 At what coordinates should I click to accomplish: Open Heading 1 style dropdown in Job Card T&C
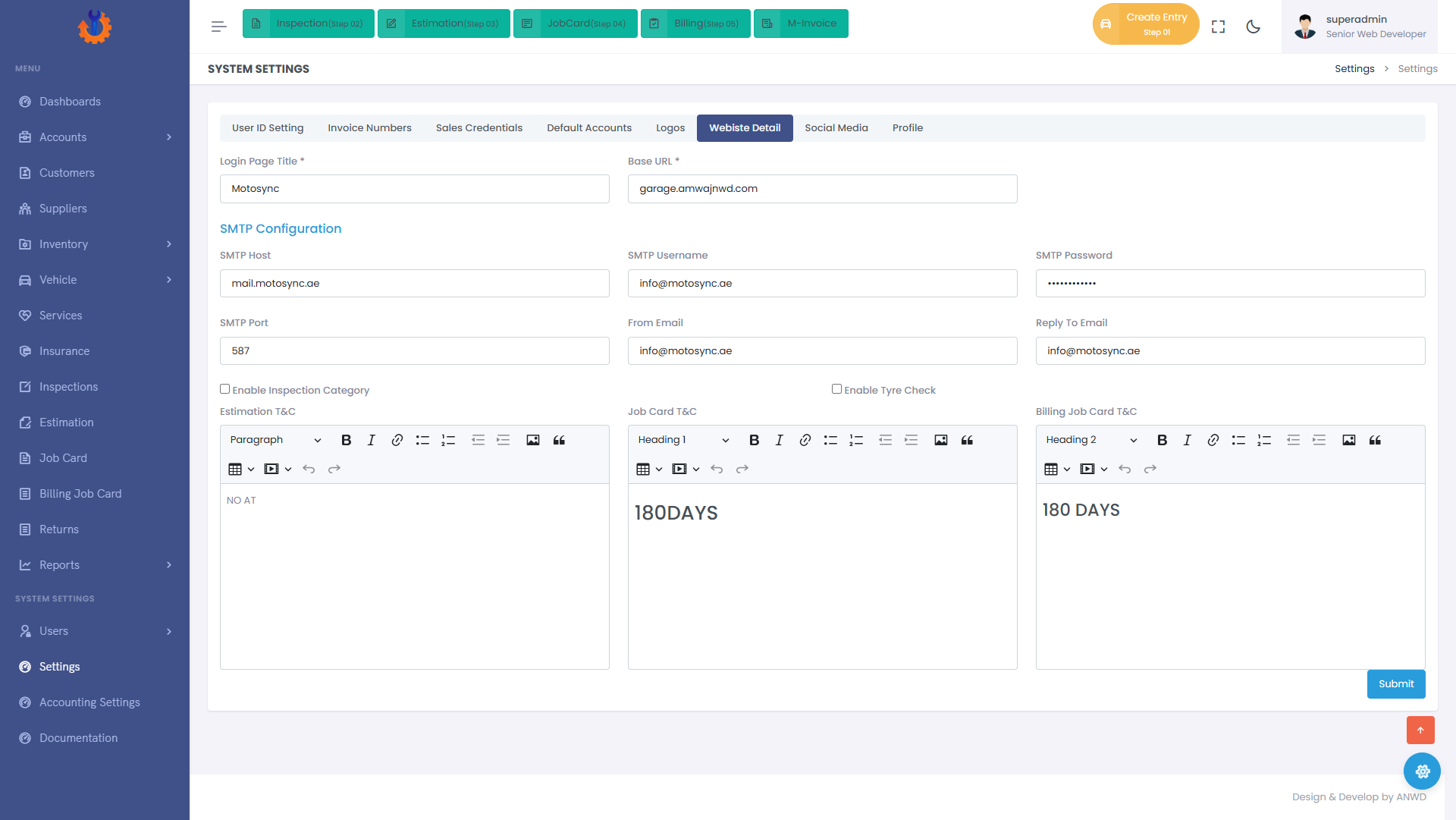tap(684, 440)
